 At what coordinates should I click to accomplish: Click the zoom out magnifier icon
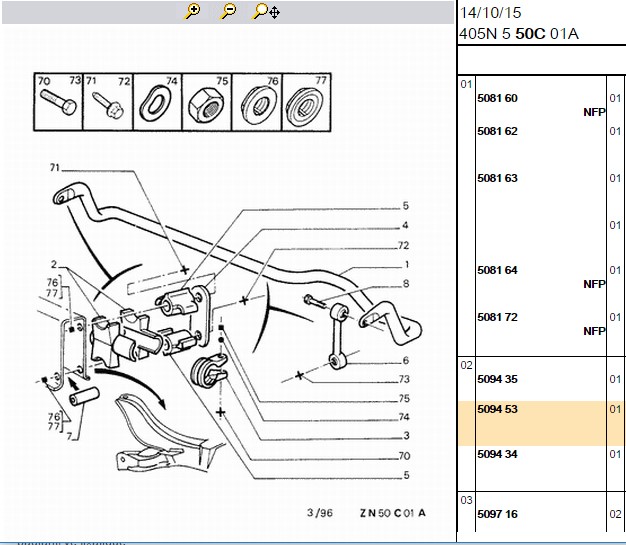point(228,12)
